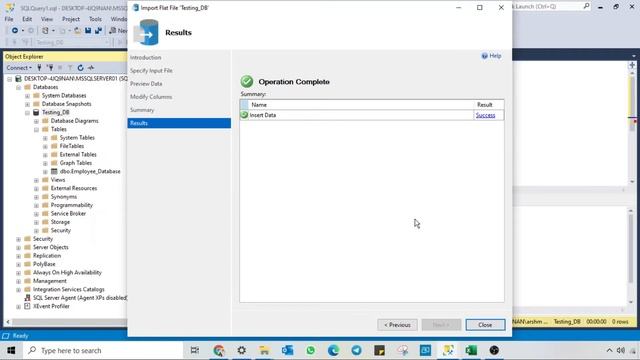Select the Results step in the wizard sidebar
640x360 pixels.
[x=179, y=123]
